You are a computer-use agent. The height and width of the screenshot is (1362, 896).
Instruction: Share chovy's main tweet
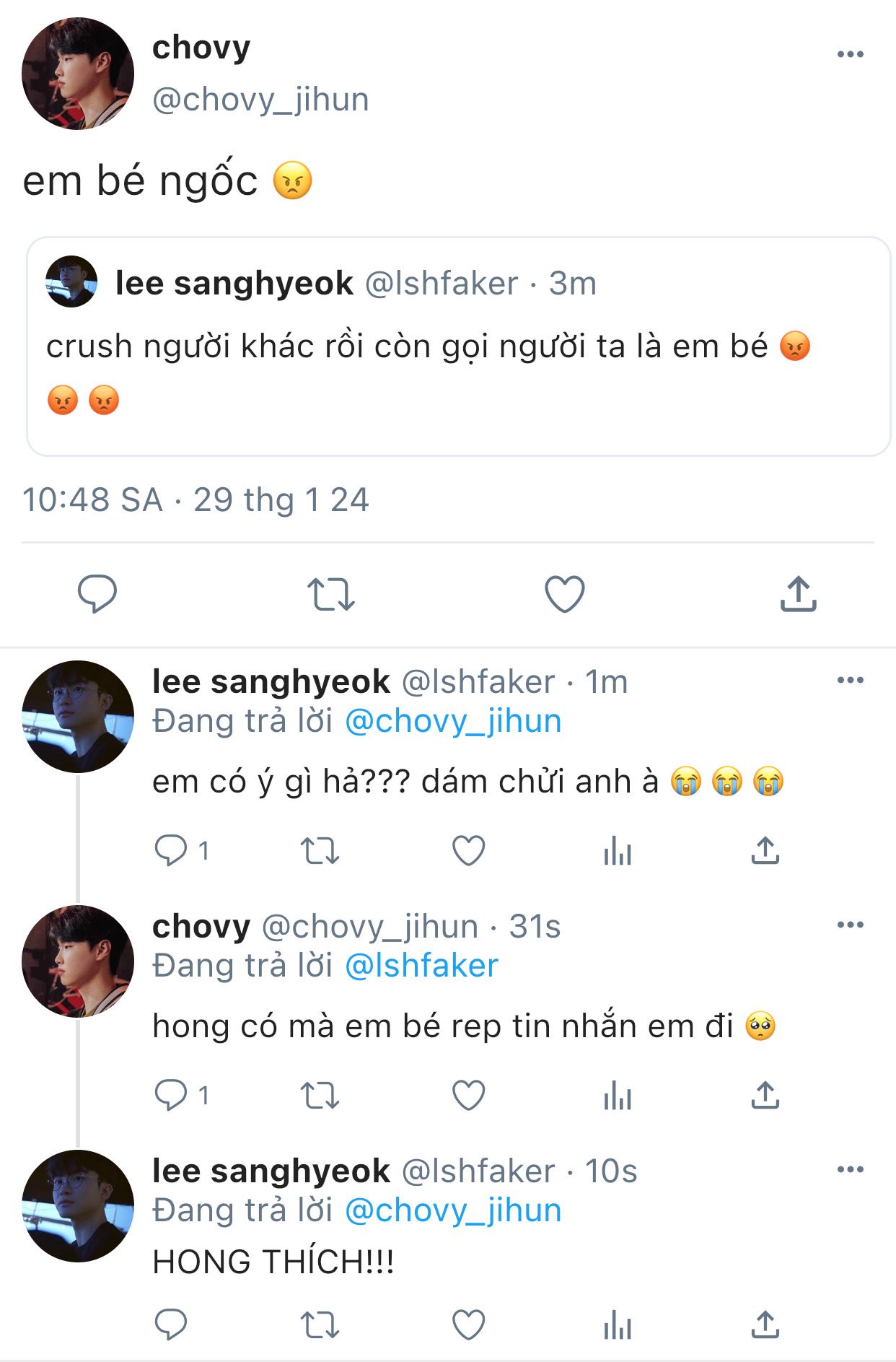click(x=798, y=593)
